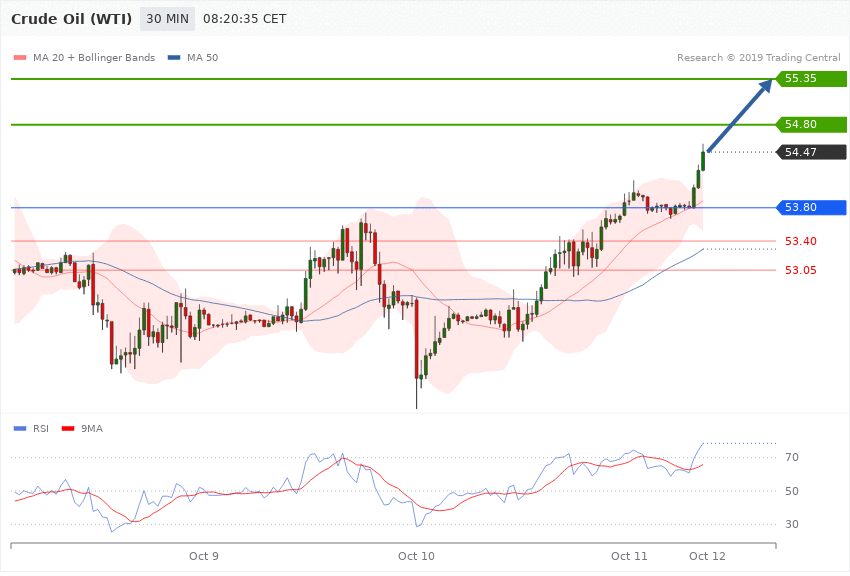850x576 pixels.
Task: Click the MA 20 + Bollinger Bands legend swatch
Action: click(x=20, y=58)
